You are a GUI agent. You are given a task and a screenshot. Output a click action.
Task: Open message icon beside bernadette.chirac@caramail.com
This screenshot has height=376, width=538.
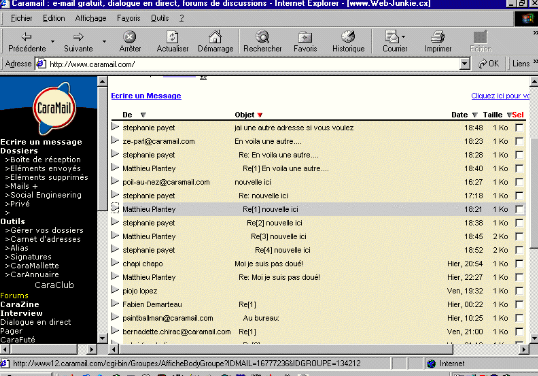click(x=115, y=331)
